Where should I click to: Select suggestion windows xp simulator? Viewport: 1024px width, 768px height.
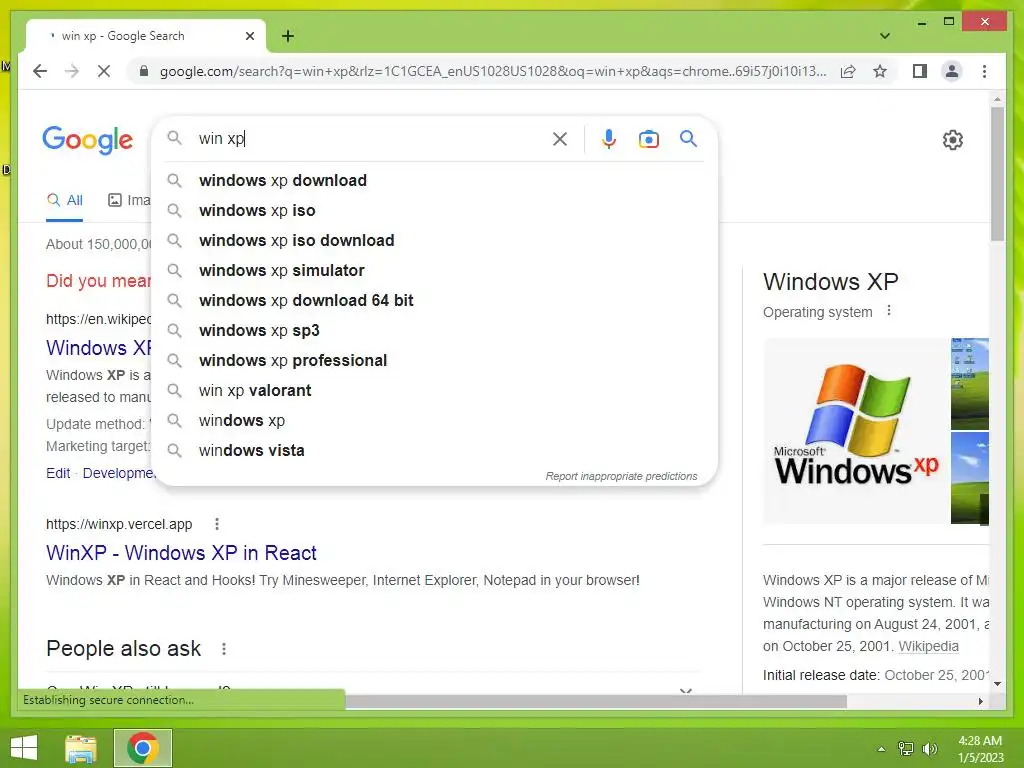434,270
